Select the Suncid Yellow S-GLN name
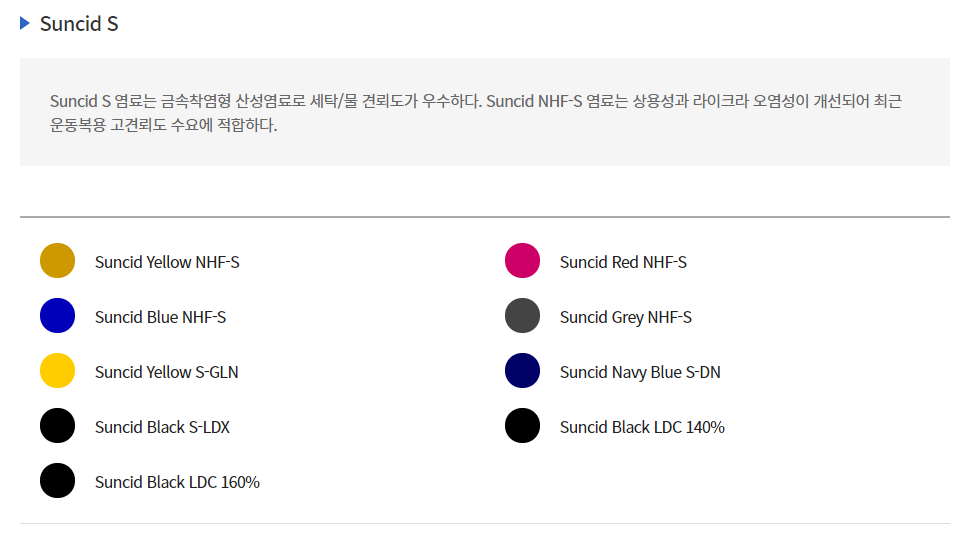Screen dimensions: 967x540 (167, 372)
